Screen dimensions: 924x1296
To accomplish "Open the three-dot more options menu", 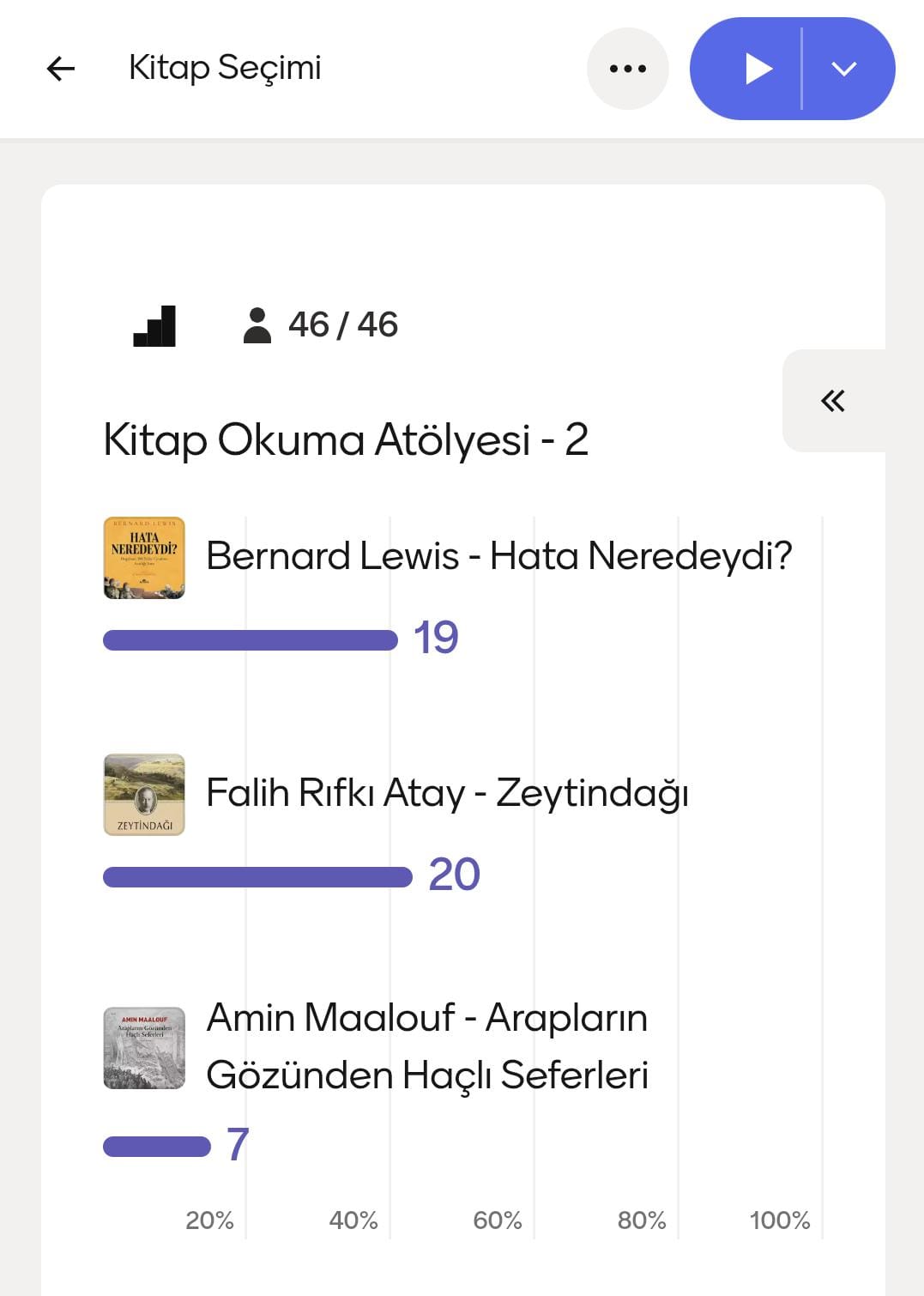I will pyautogui.click(x=627, y=69).
